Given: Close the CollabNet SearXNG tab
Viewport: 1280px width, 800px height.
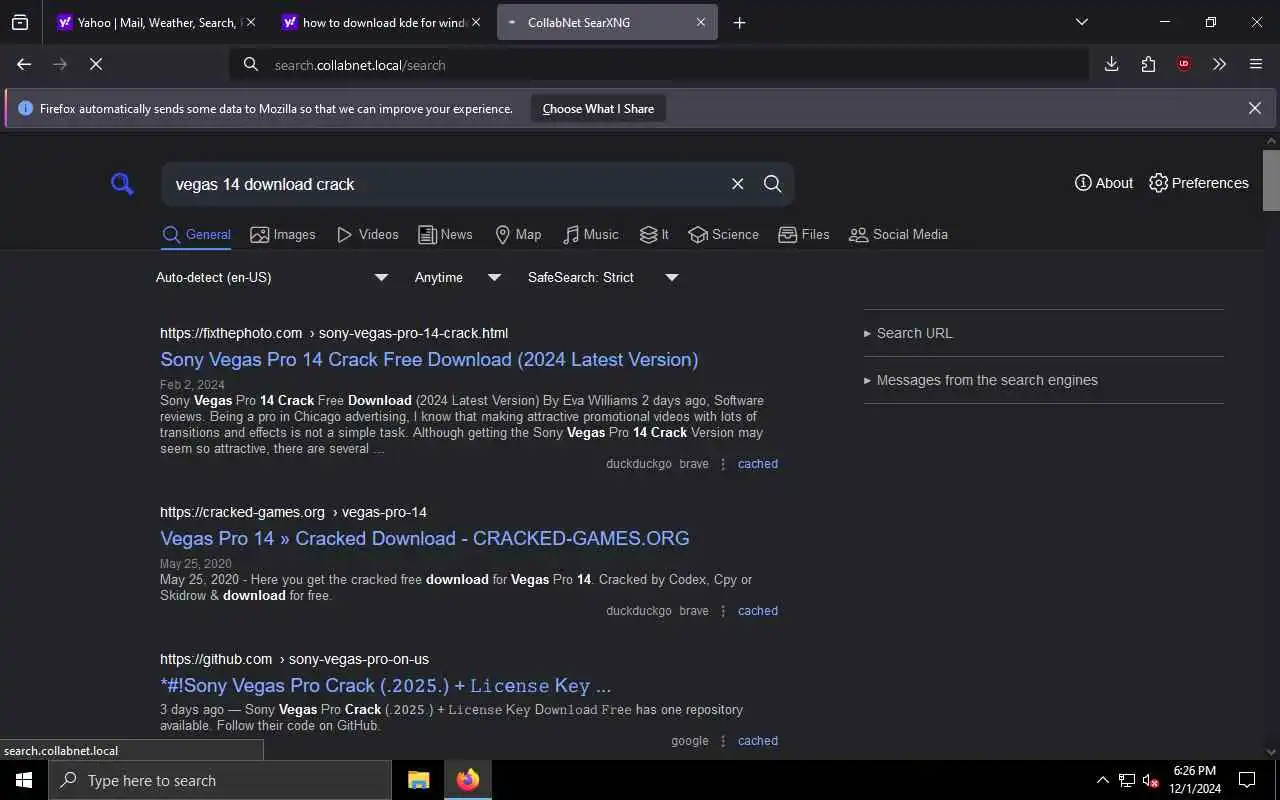Looking at the screenshot, I should tap(701, 22).
